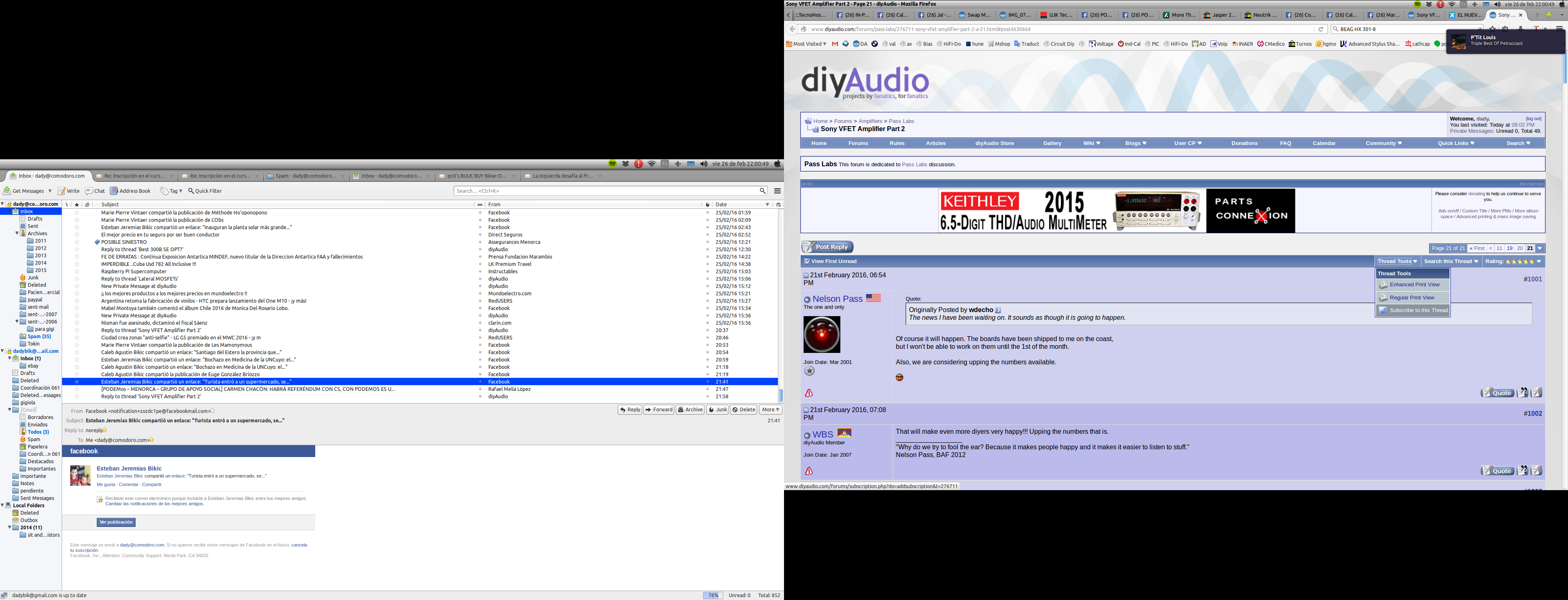Toggle star on contact Facebook sender in header
1568x600 pixels.
pos(212,411)
